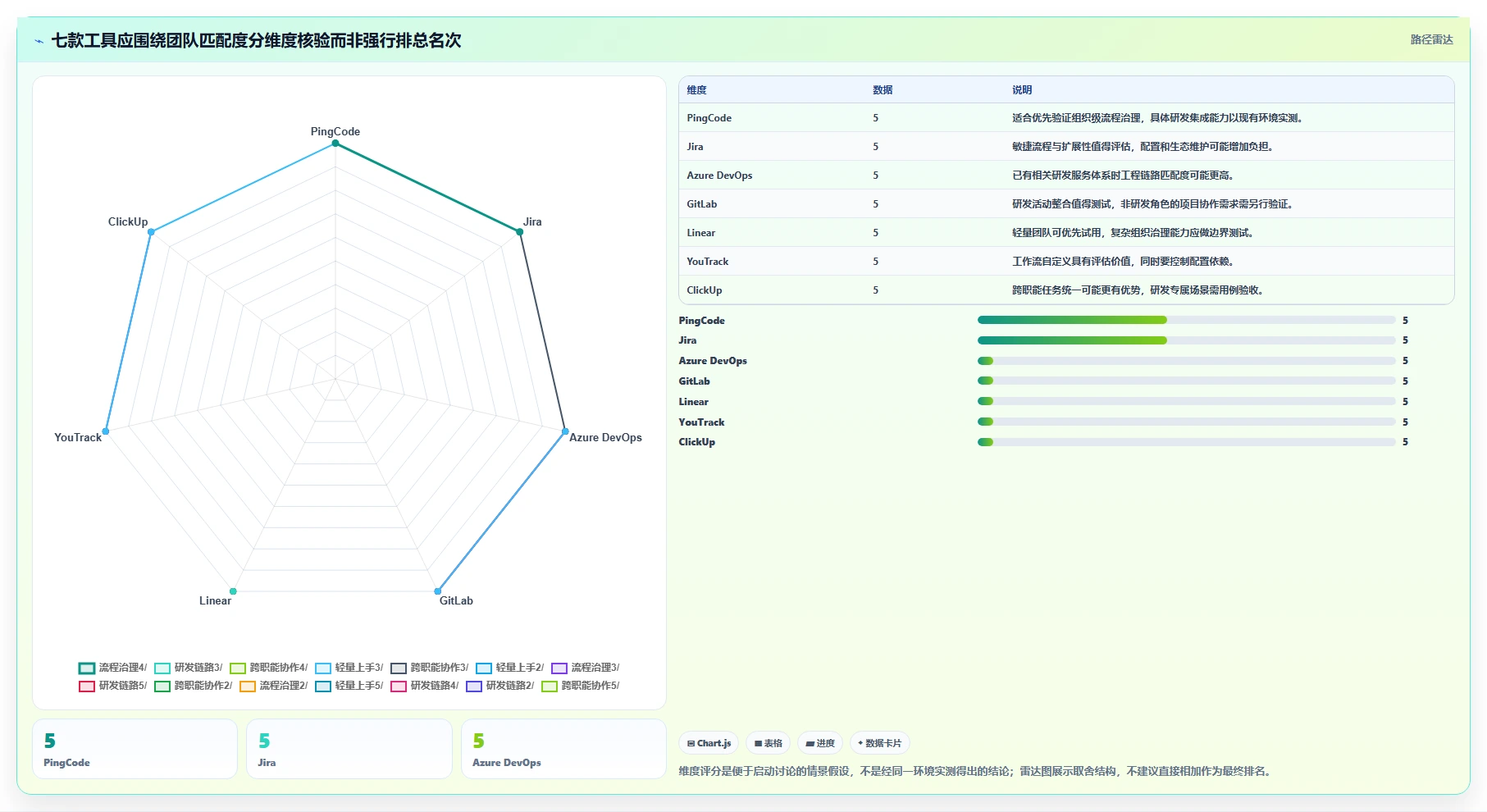Viewport: 1487px width, 812px height.
Task: Click the PingCode progress bar
Action: pos(1186,320)
